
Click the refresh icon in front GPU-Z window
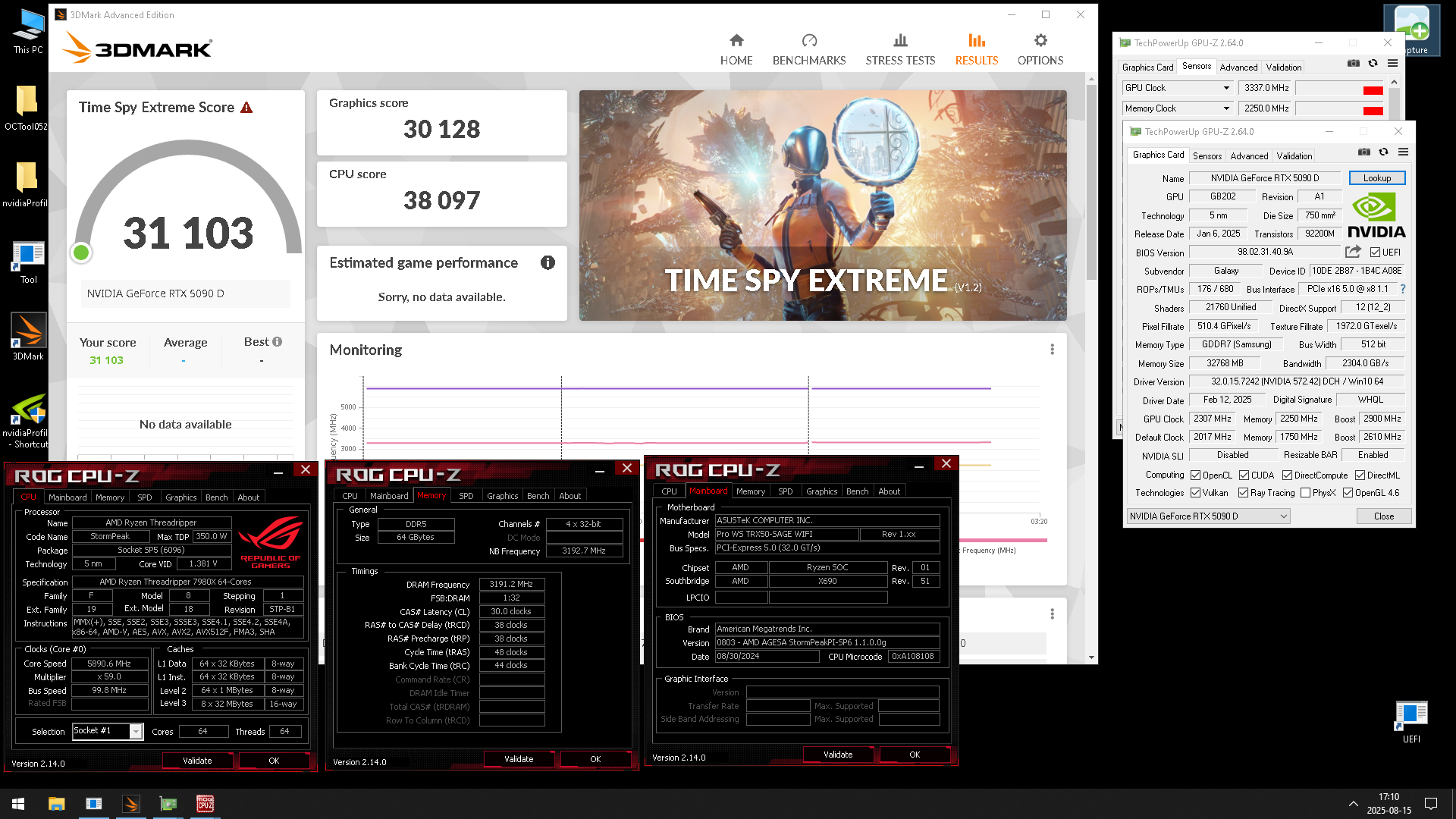coord(1383,152)
